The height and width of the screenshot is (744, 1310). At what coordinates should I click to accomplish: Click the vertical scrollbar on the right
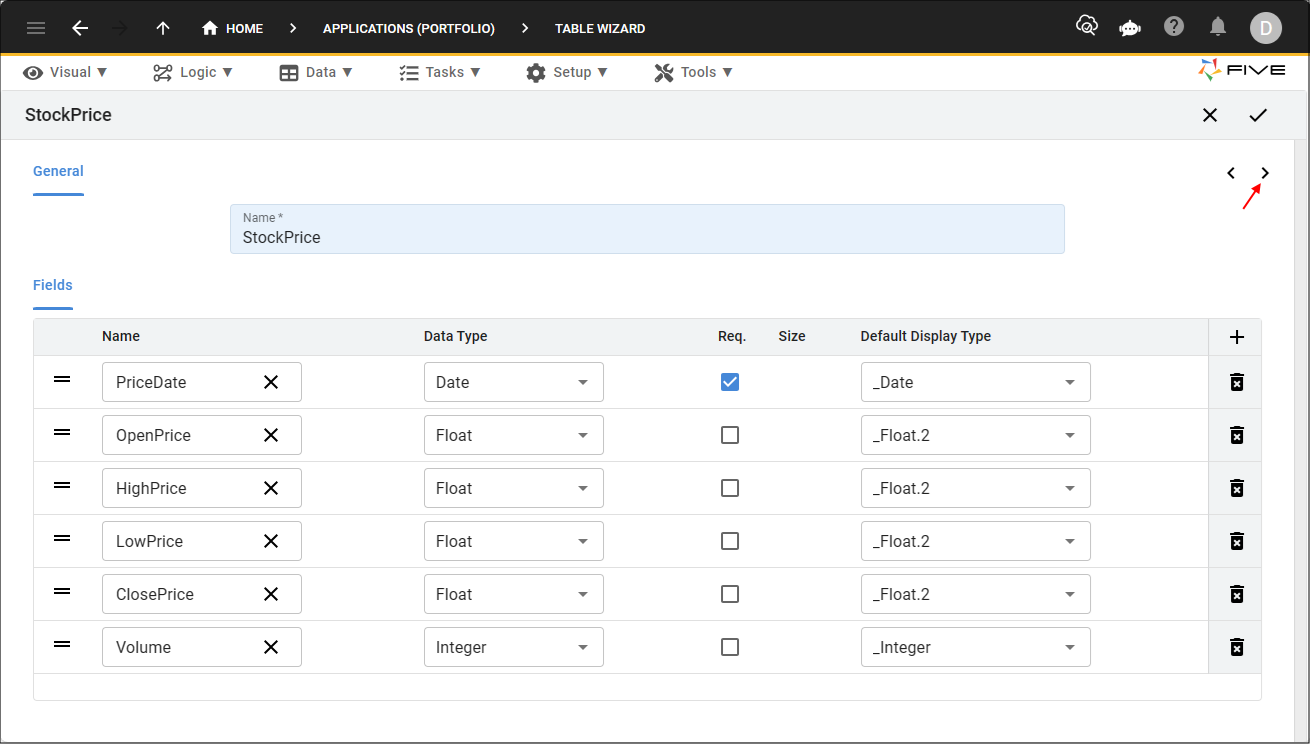[x=1301, y=440]
